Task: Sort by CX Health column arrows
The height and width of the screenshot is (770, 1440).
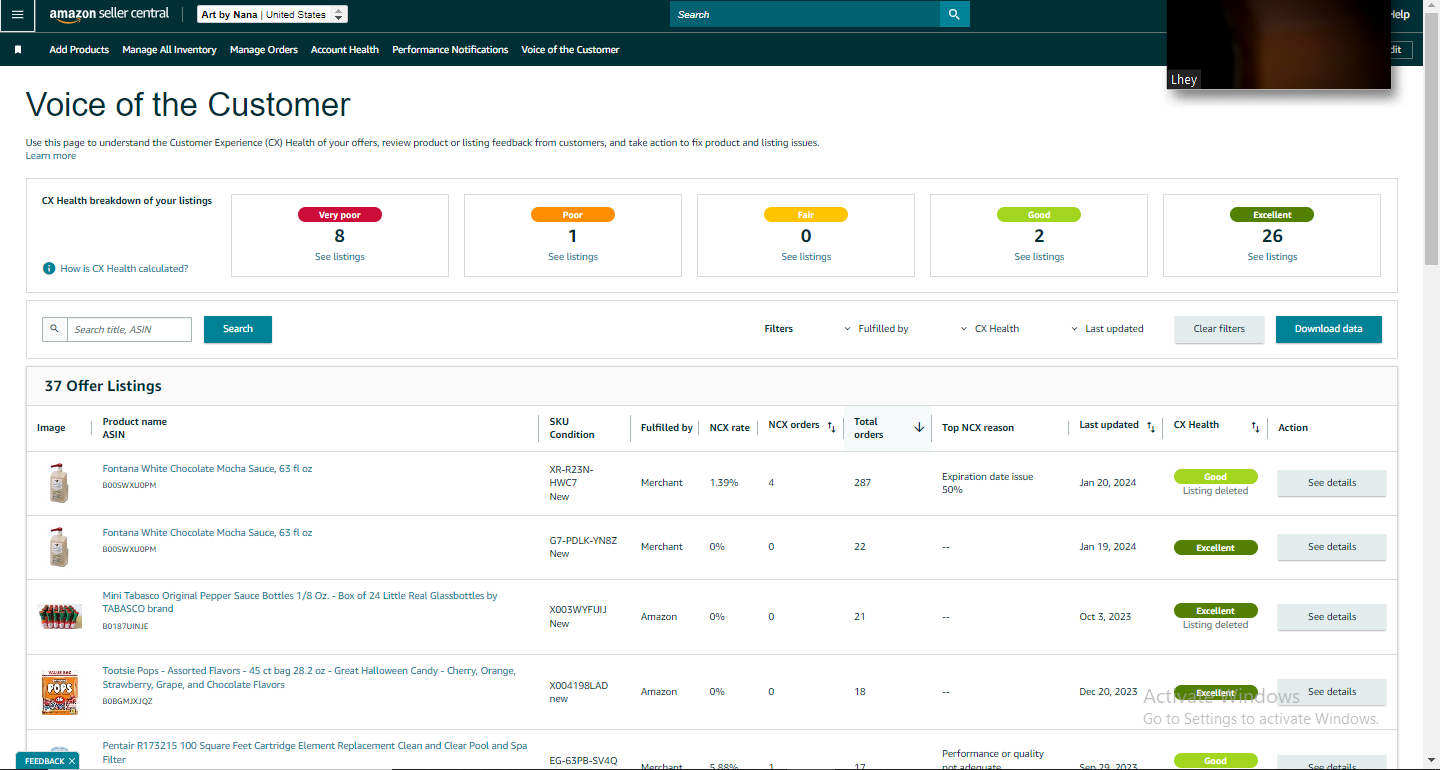Action: coord(1255,427)
